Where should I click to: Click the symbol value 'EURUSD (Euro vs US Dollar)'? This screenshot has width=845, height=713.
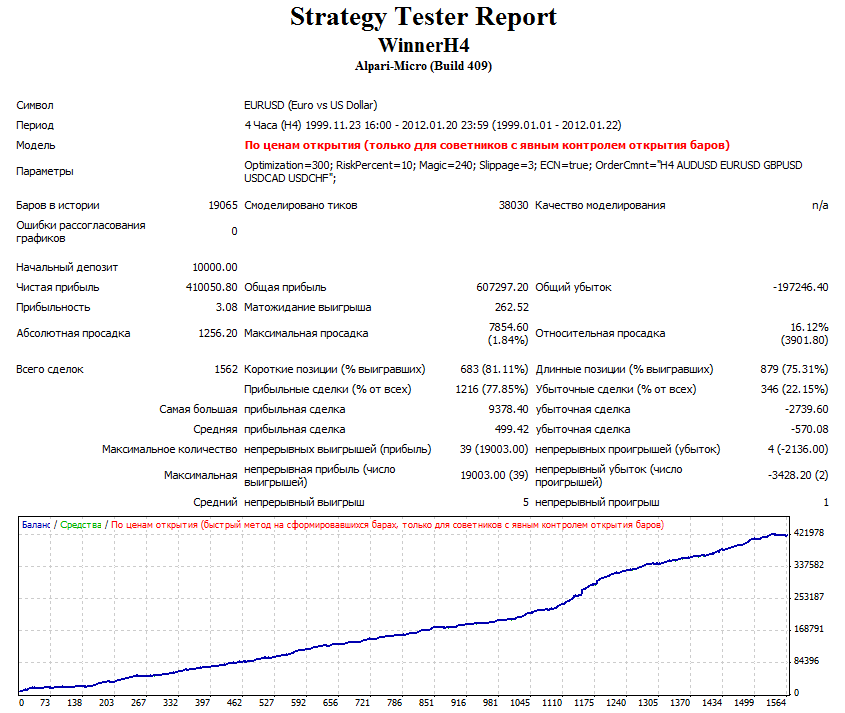[310, 105]
